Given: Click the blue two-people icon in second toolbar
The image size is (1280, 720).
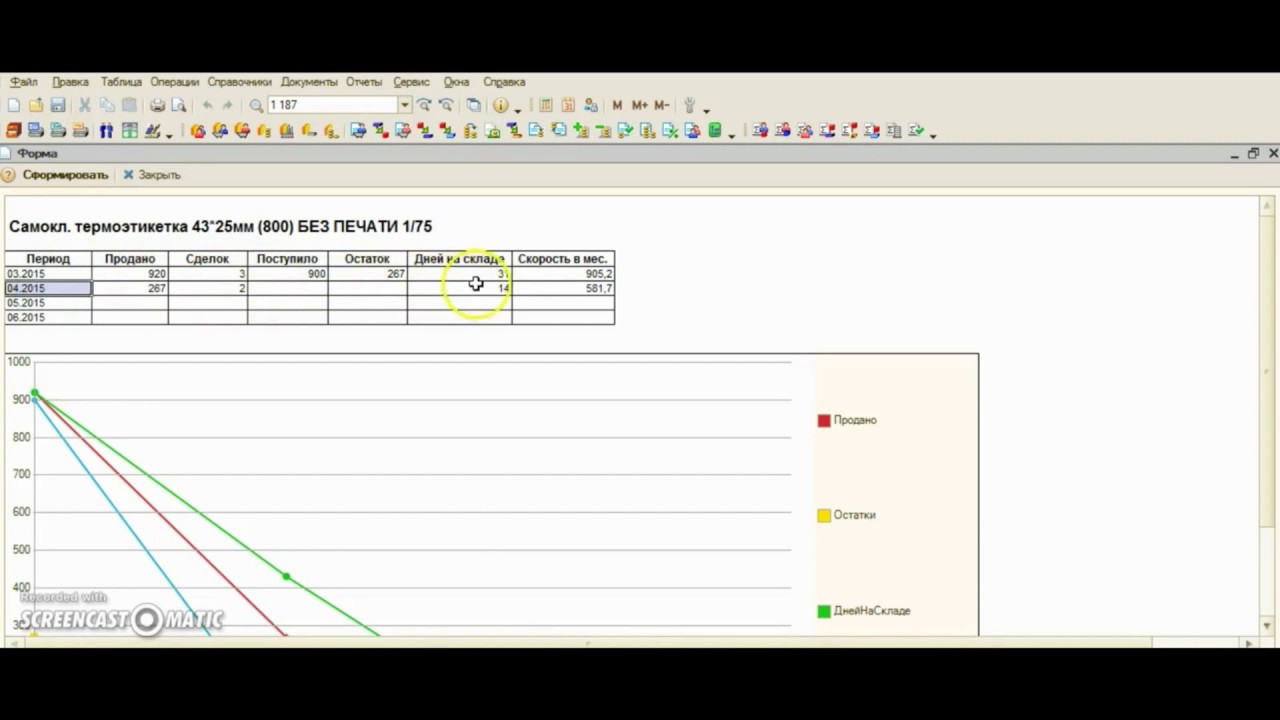Looking at the screenshot, I should 106,131.
